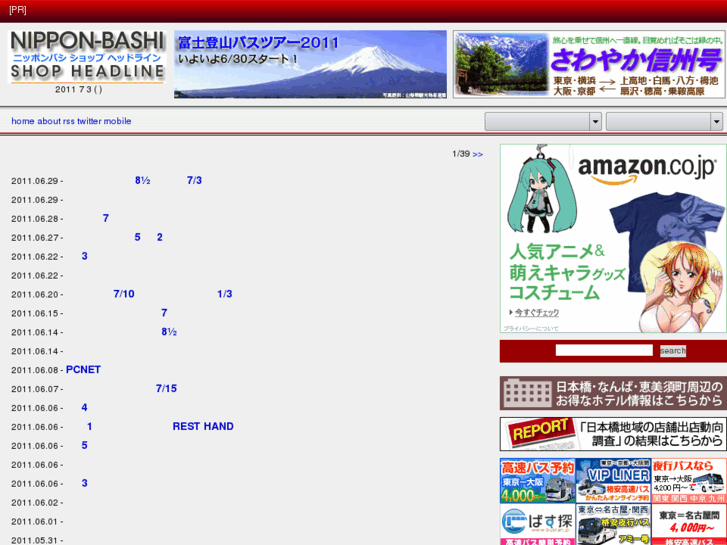Open the home link in navigation bar
This screenshot has width=727, height=545.
(x=23, y=121)
